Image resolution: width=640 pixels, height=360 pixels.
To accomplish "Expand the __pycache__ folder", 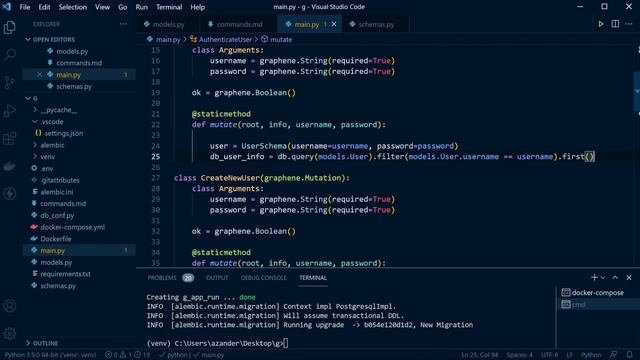I will 58,110.
